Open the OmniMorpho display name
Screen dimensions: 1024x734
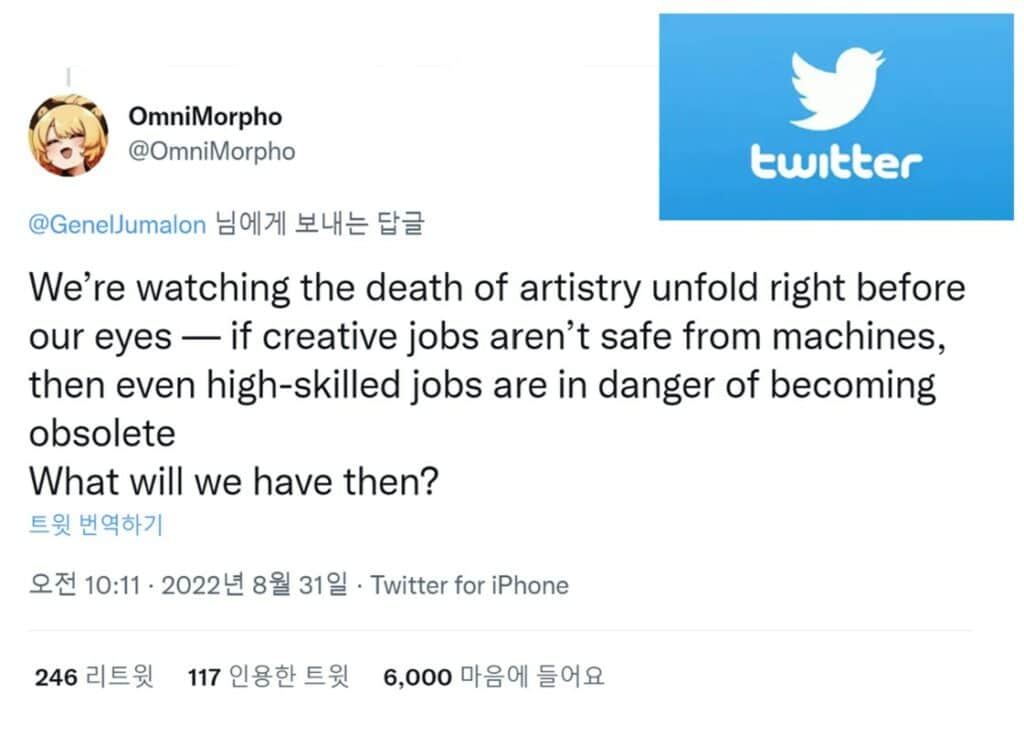(x=205, y=116)
